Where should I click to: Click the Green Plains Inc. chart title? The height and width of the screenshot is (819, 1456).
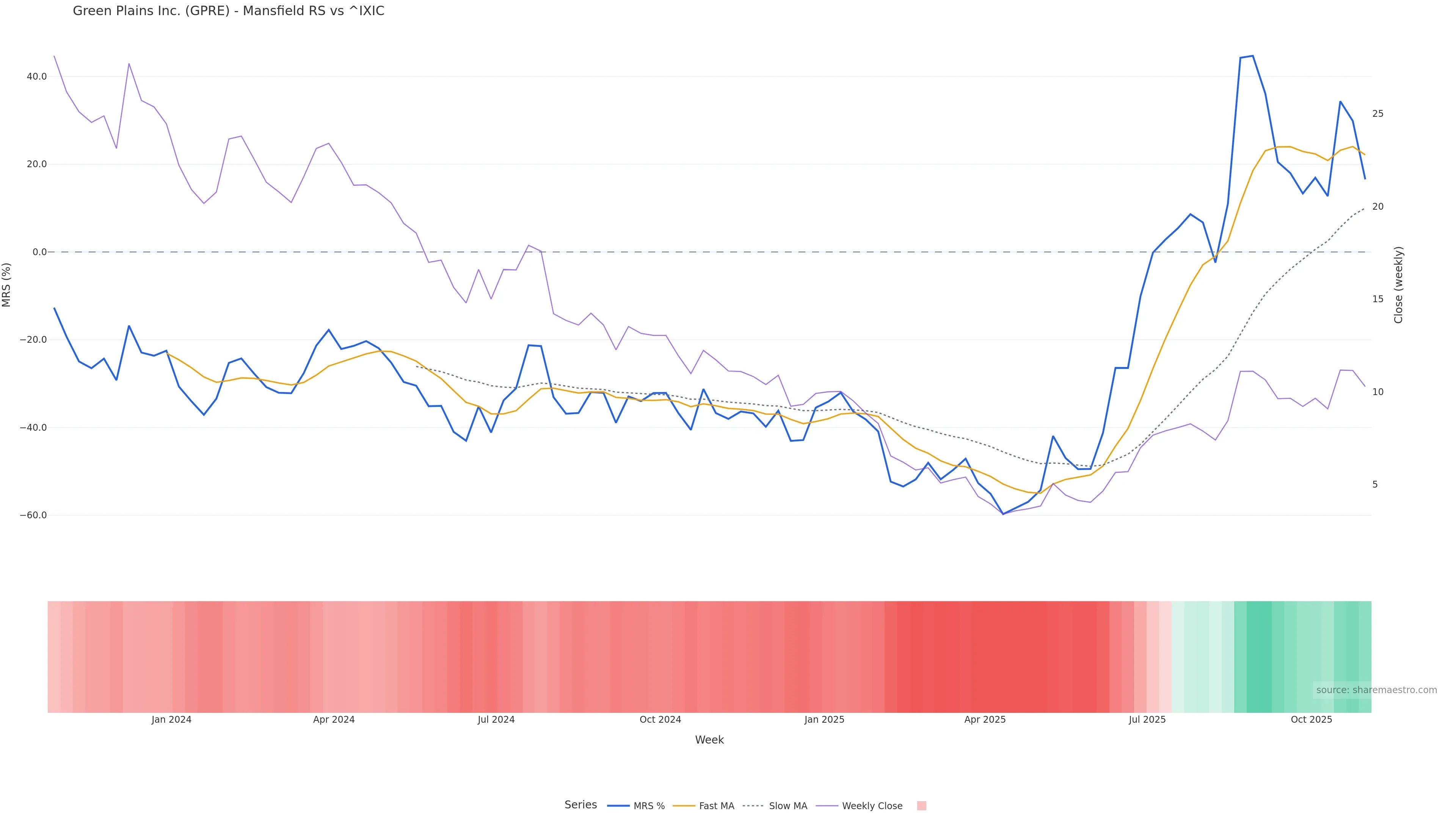click(x=228, y=11)
